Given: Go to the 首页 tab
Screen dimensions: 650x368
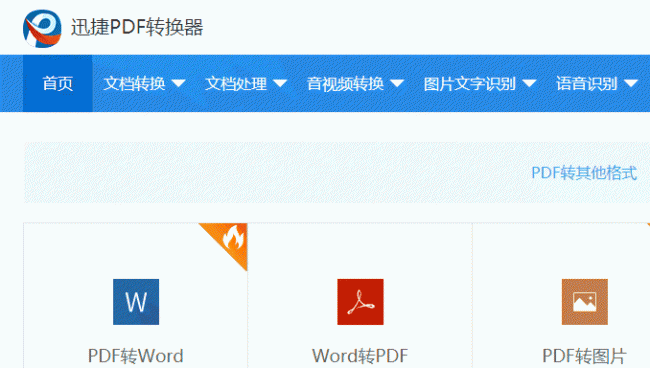Looking at the screenshot, I should 58,83.
